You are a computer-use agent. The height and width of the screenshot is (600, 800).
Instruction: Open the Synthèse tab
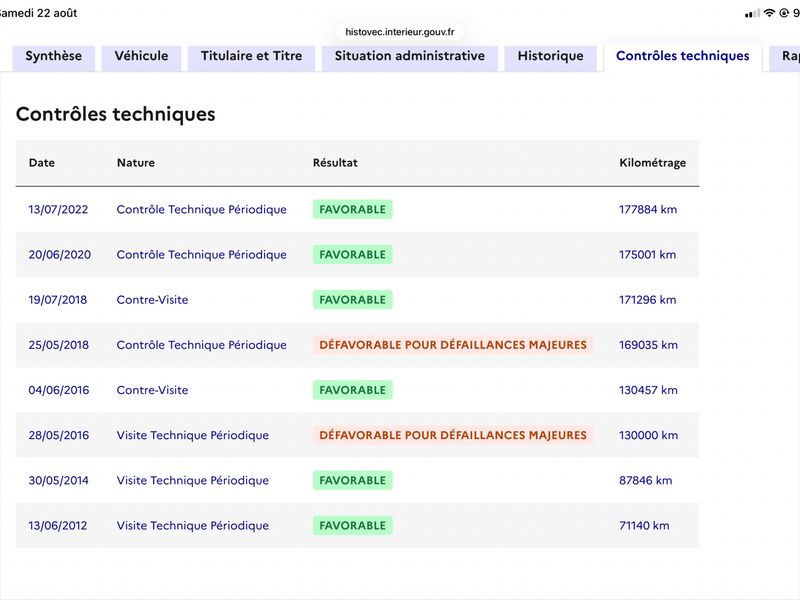coord(54,56)
